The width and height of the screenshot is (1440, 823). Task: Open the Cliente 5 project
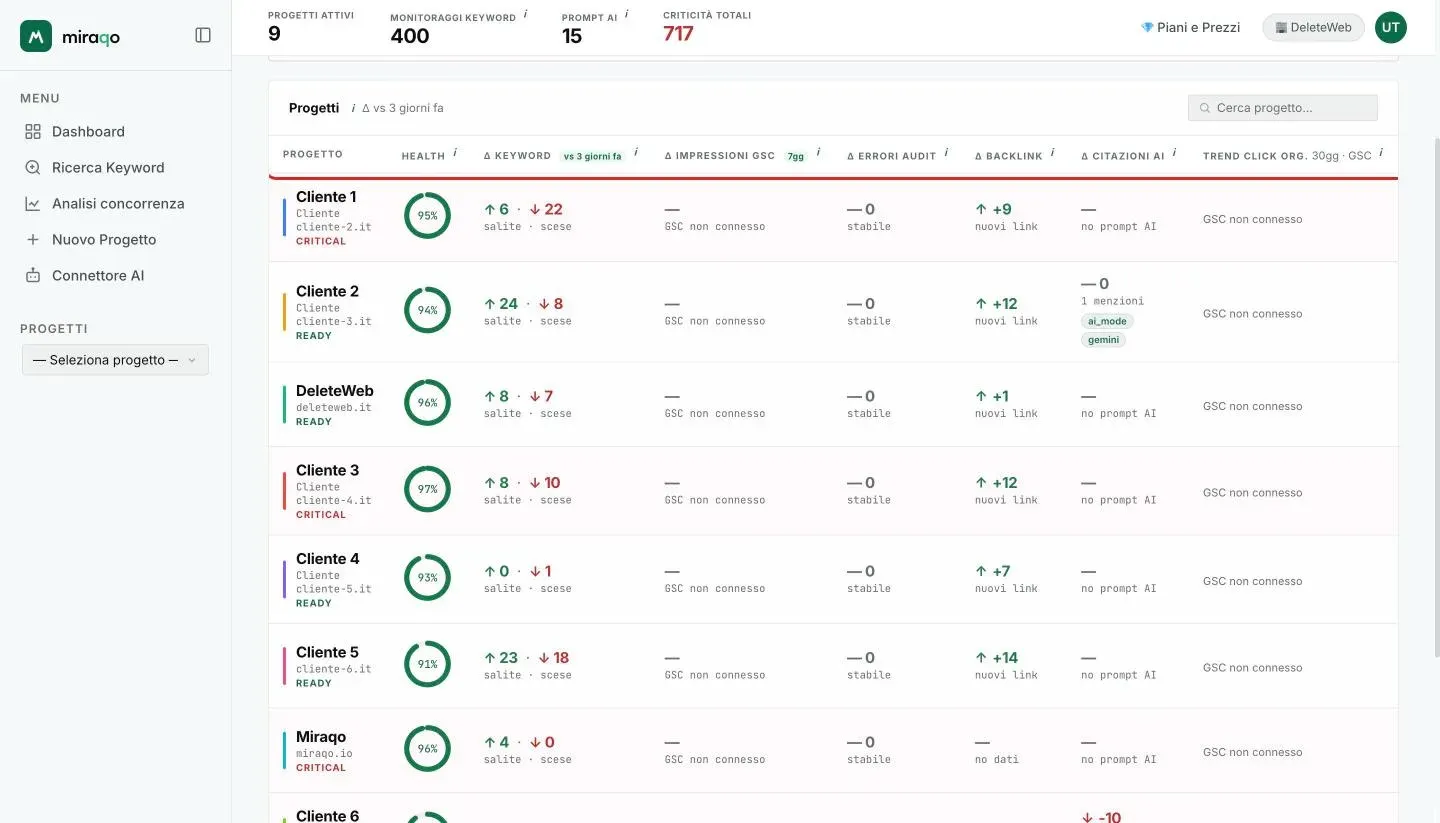(x=327, y=652)
